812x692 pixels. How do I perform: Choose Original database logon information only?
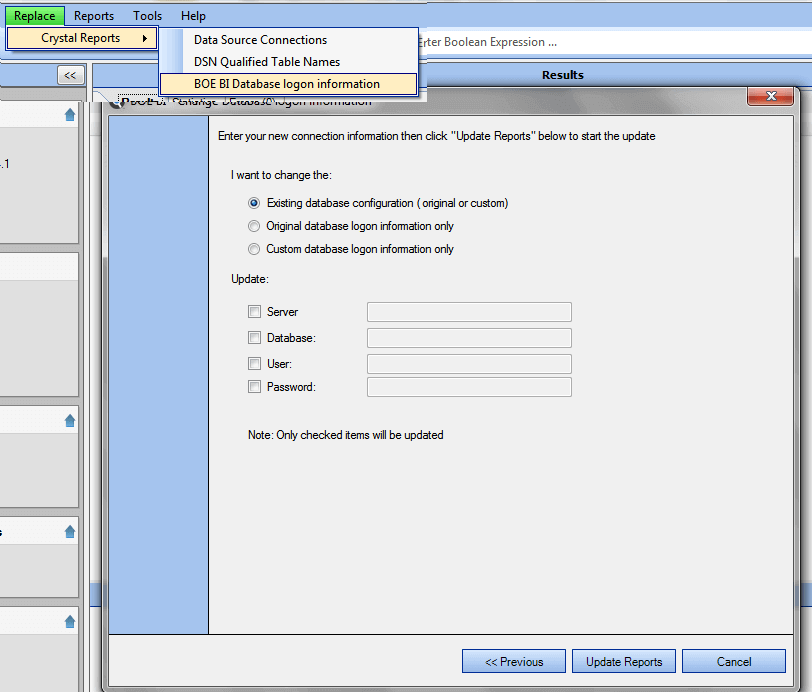pos(254,226)
